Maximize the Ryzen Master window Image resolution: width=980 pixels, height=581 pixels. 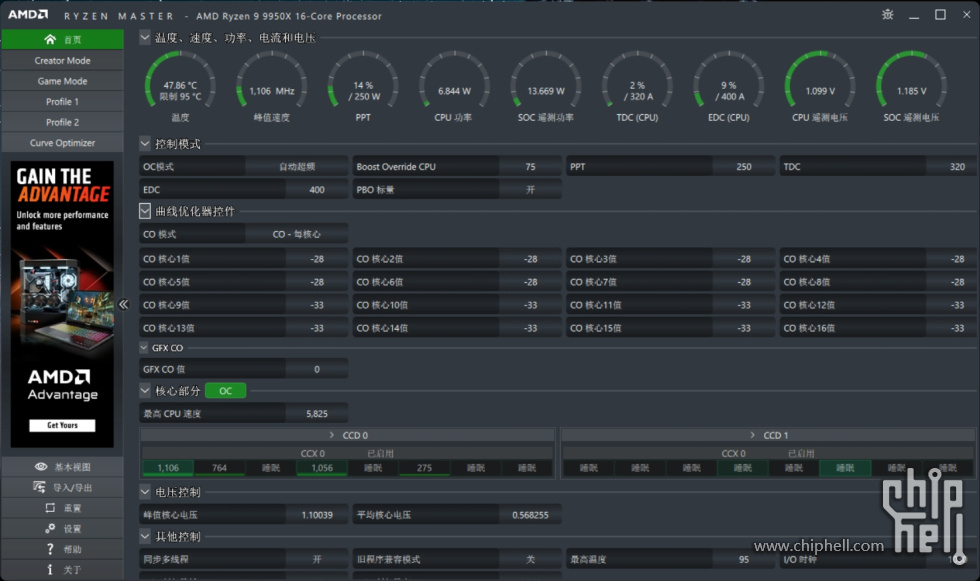tap(940, 15)
